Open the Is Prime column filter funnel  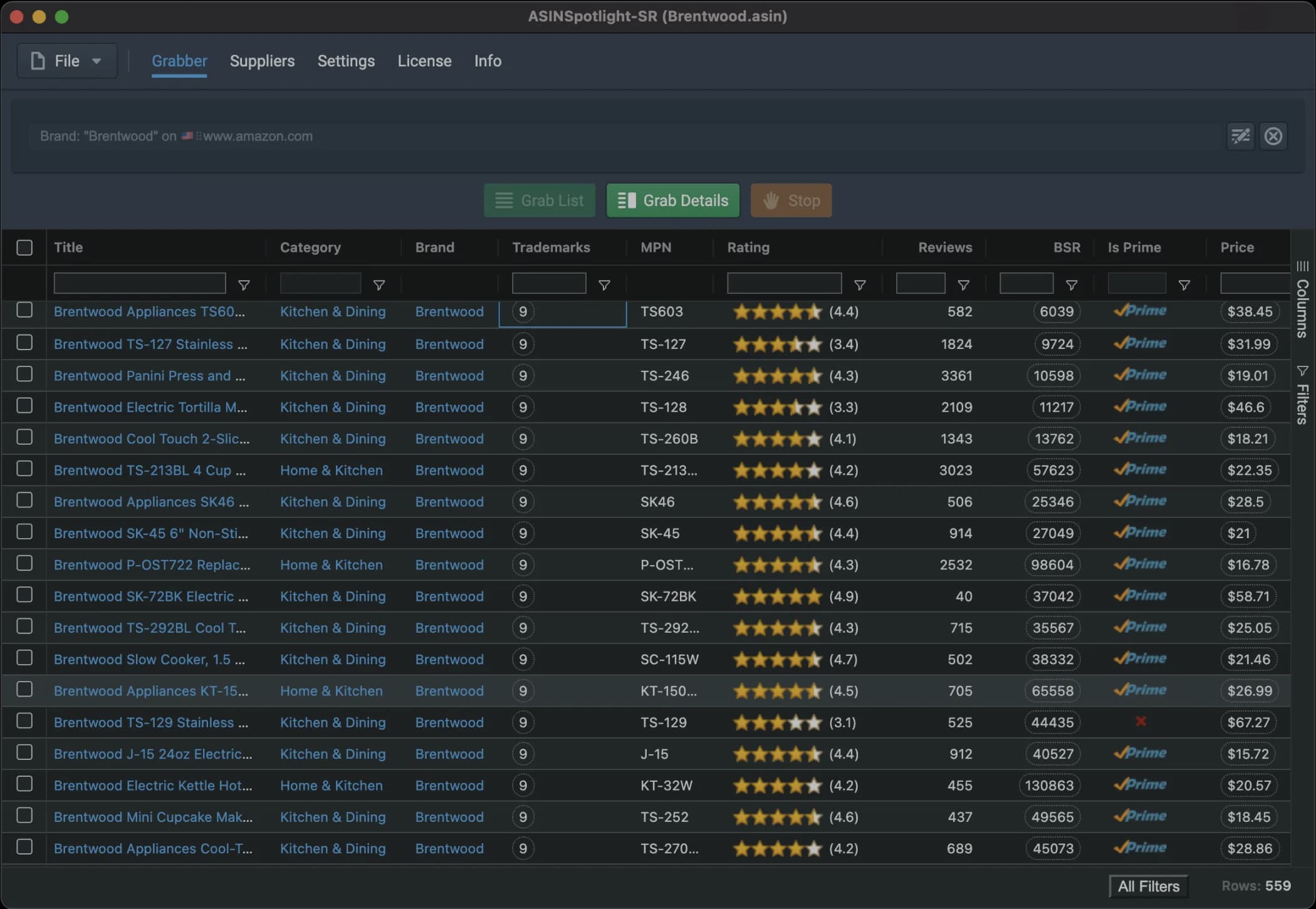coord(1184,284)
